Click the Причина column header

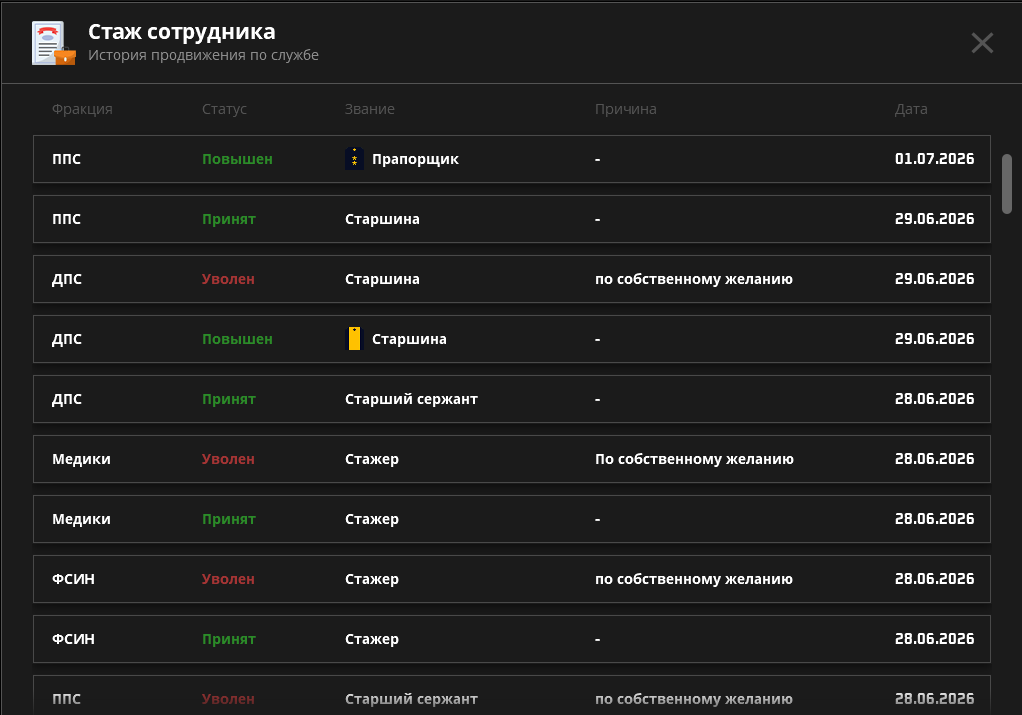click(x=625, y=109)
